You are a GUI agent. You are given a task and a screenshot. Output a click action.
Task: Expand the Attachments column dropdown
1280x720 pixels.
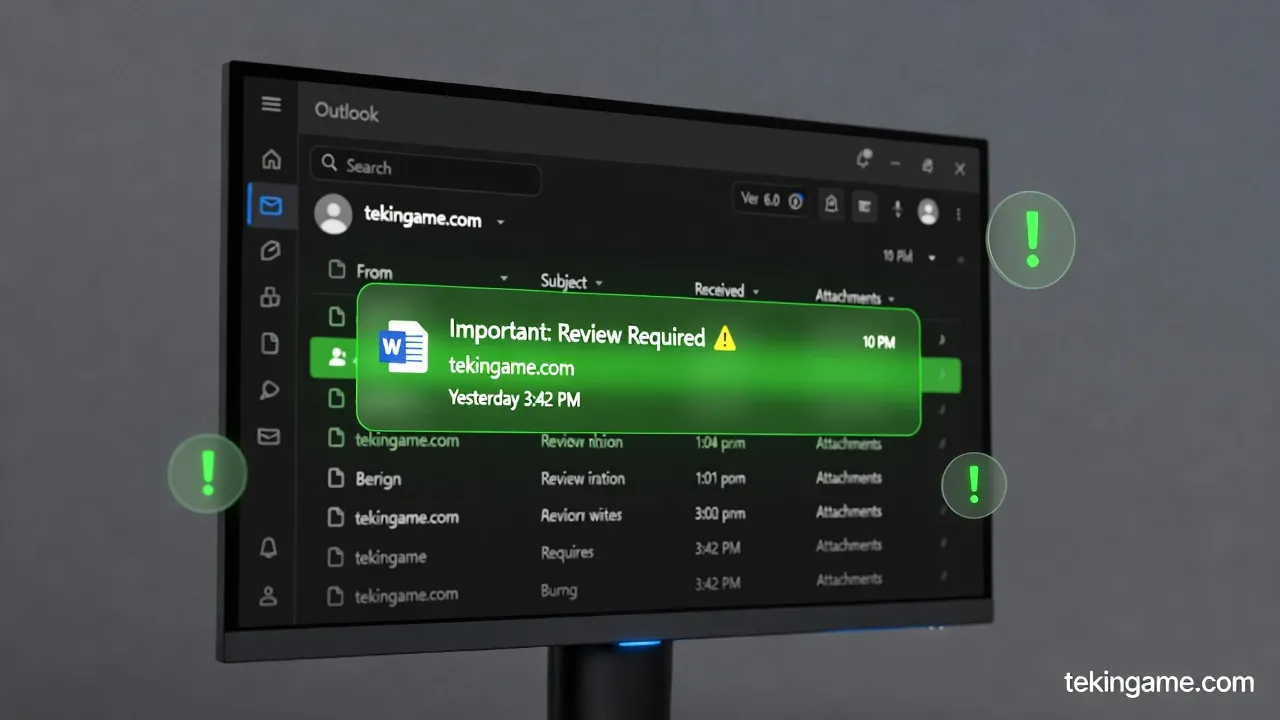tap(890, 298)
